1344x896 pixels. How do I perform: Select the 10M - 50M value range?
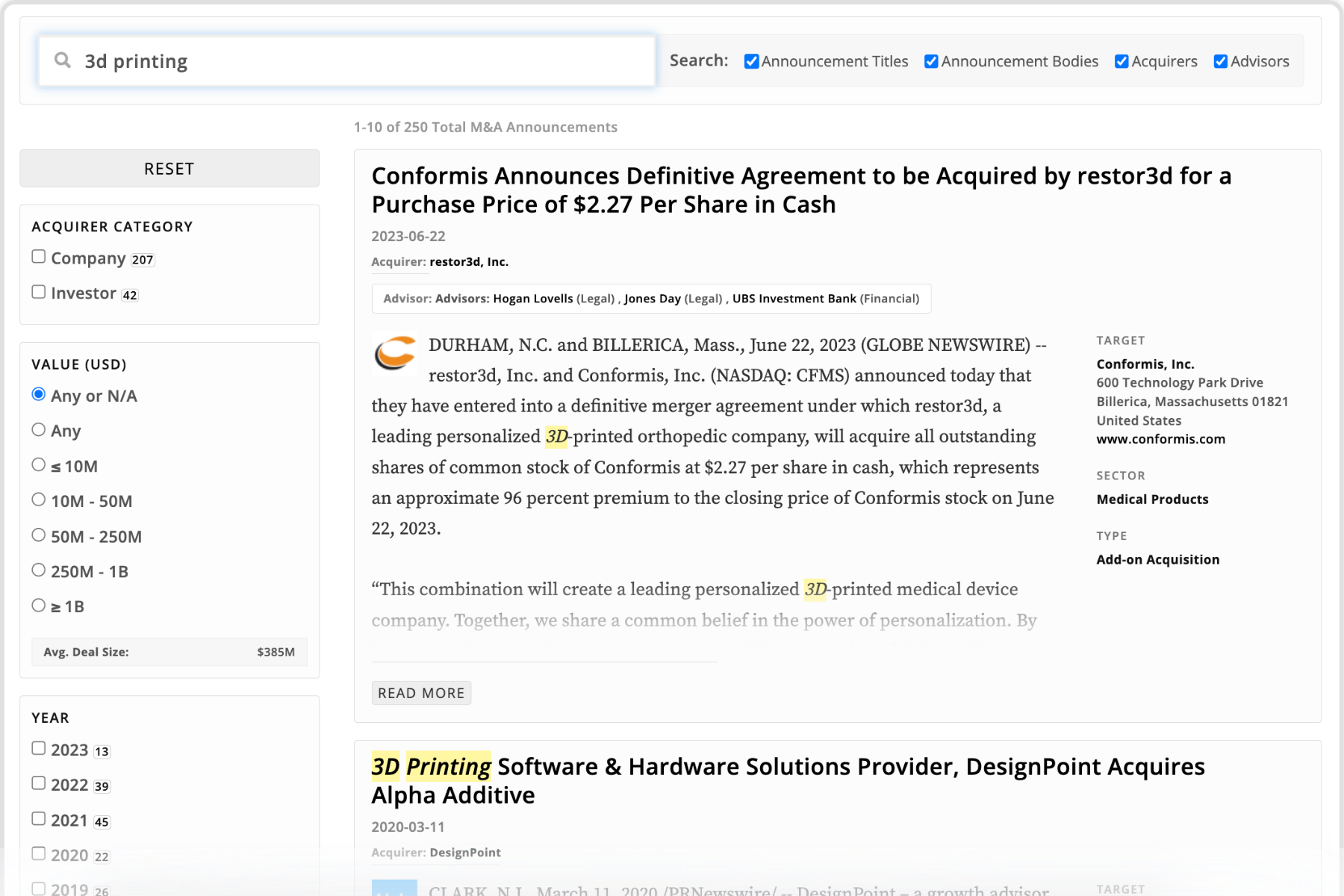(39, 500)
